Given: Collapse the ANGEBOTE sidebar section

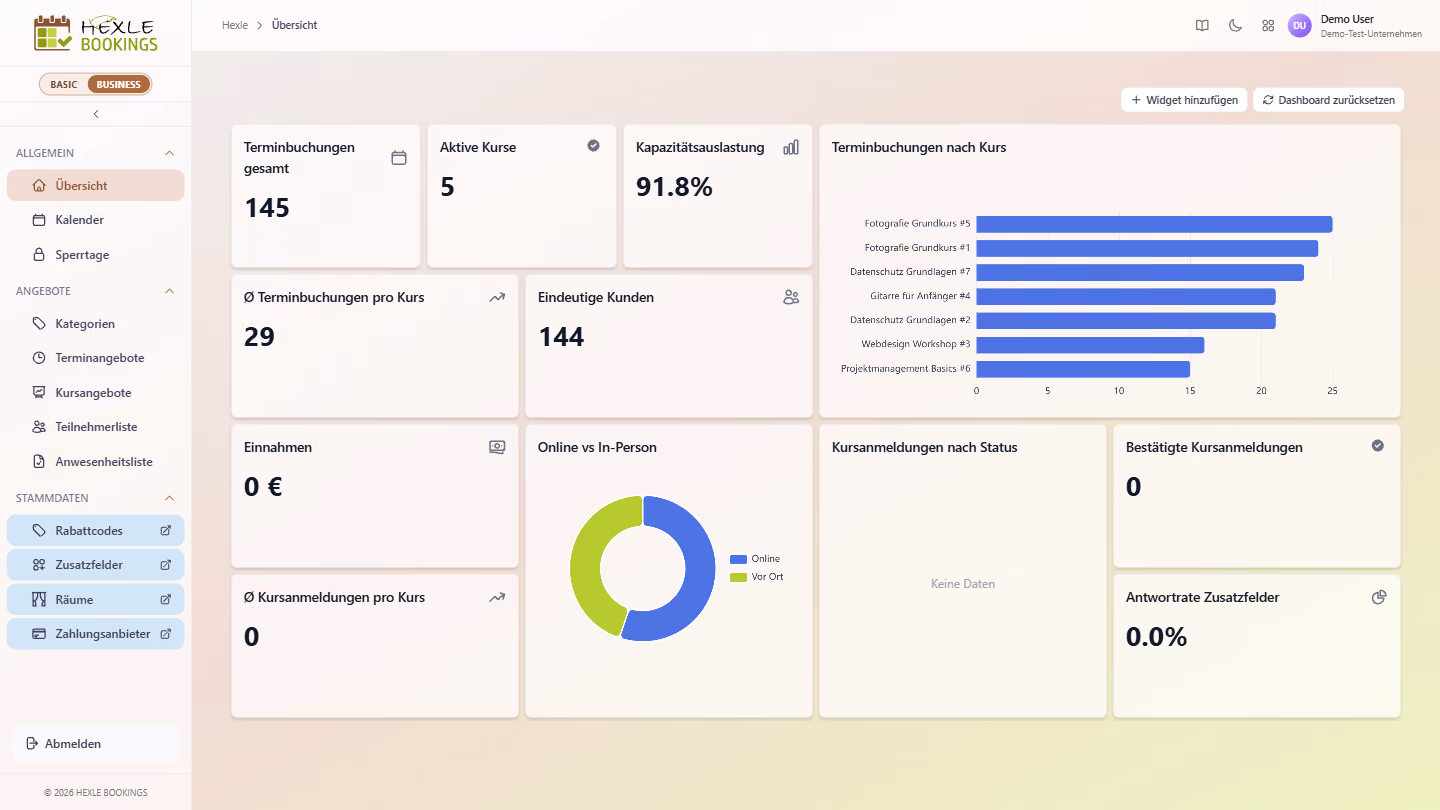Looking at the screenshot, I should point(169,291).
